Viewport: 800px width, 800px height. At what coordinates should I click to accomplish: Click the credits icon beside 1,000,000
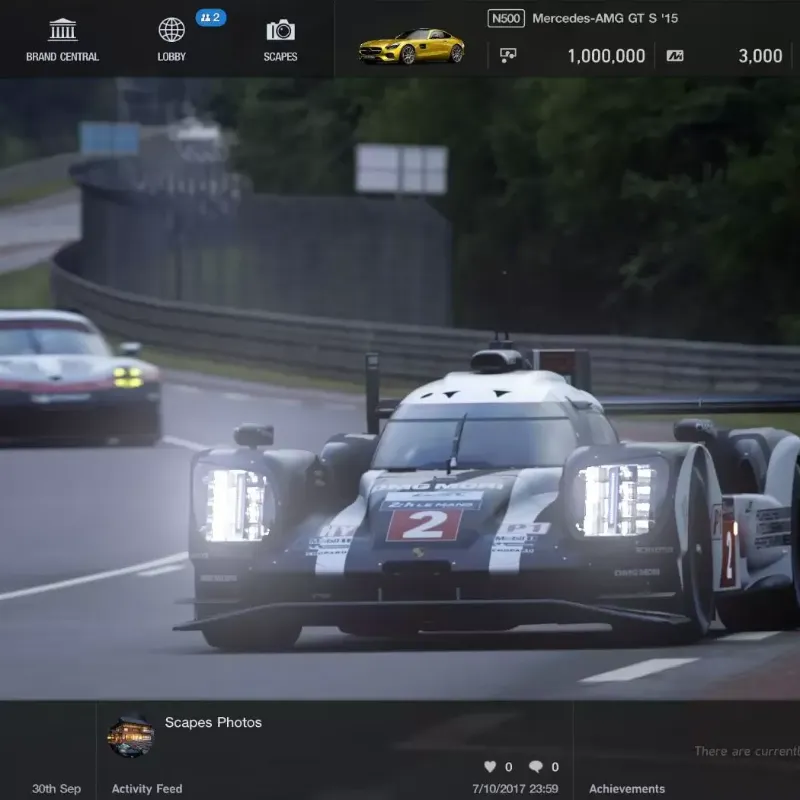coord(508,56)
